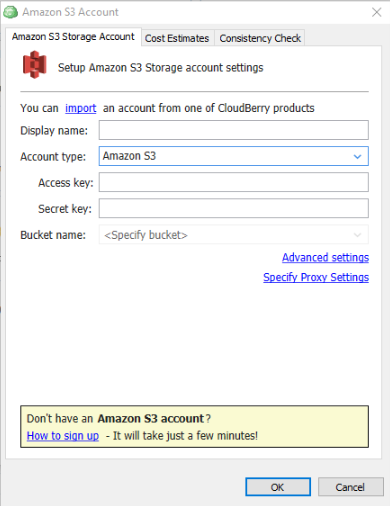Click the red Amazon S3 storage logo
This screenshot has height=506, width=390.
(x=34, y=65)
